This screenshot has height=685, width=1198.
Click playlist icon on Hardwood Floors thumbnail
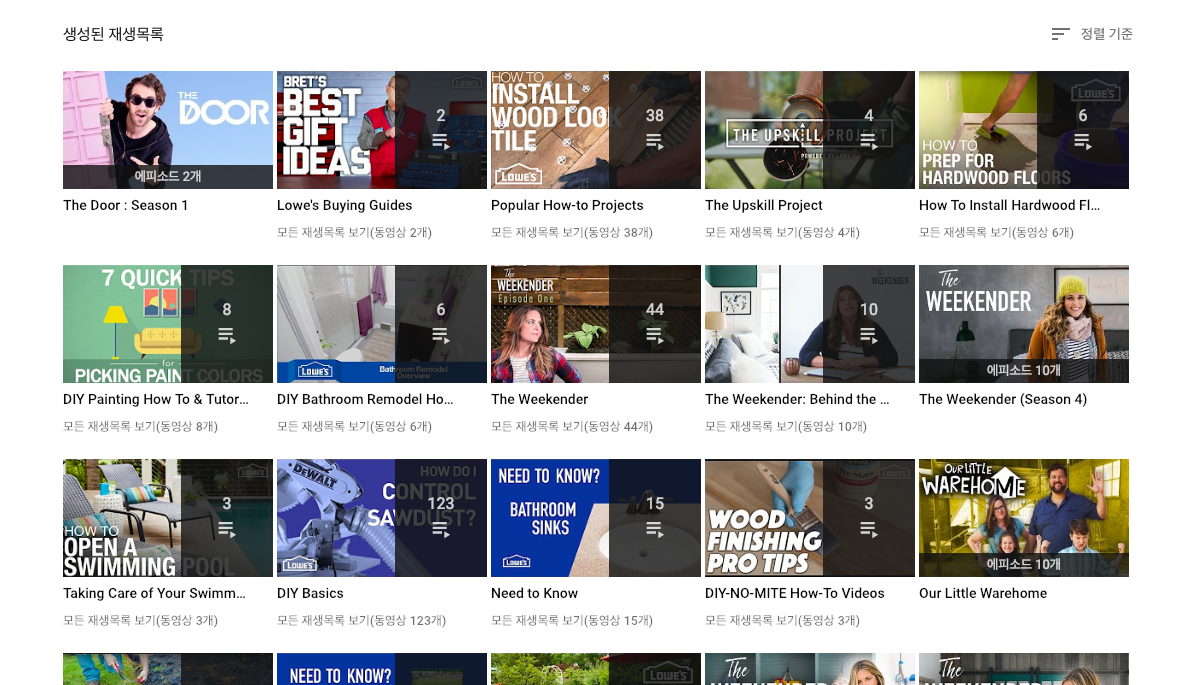1083,141
